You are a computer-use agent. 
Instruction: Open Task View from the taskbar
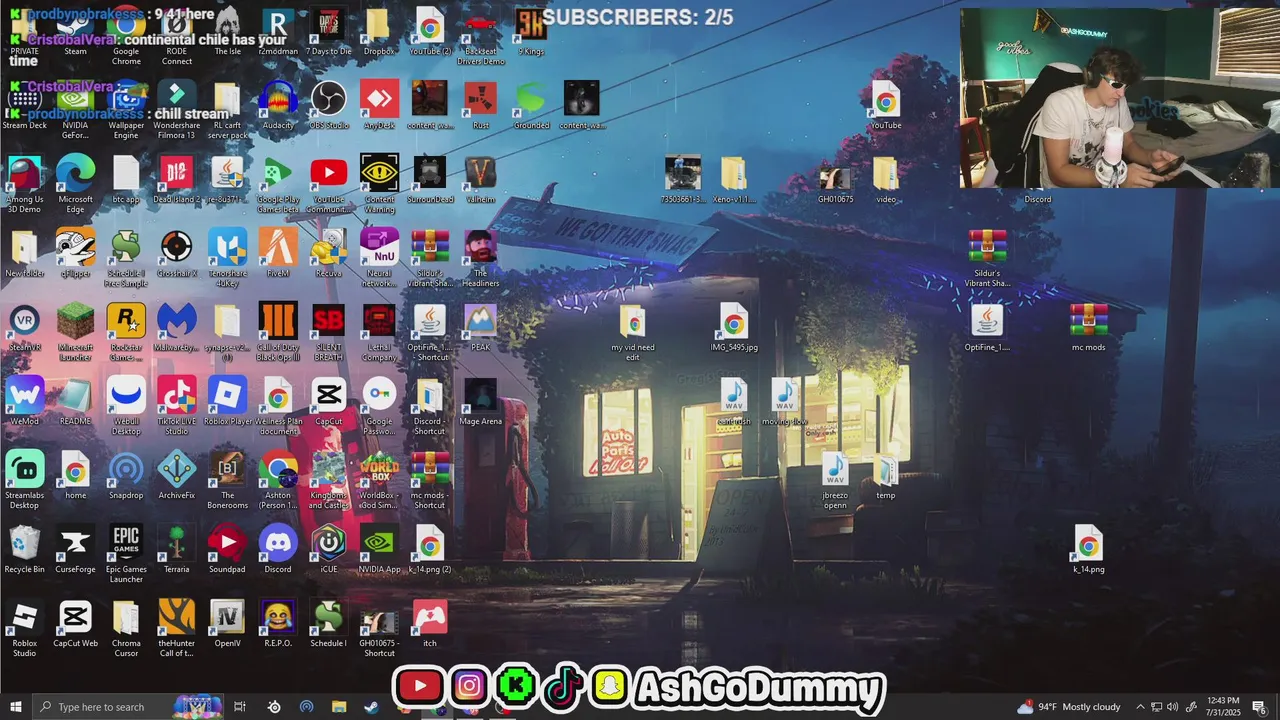(240, 707)
